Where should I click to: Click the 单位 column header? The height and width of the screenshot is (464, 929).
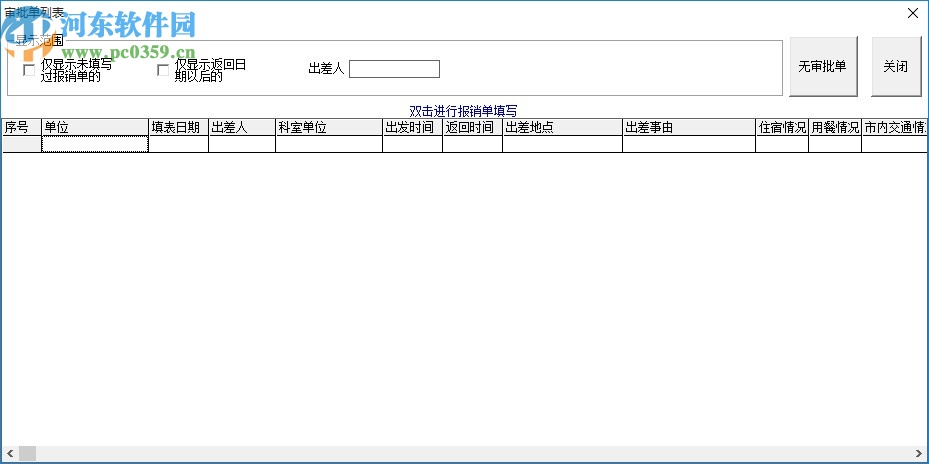[x=95, y=127]
